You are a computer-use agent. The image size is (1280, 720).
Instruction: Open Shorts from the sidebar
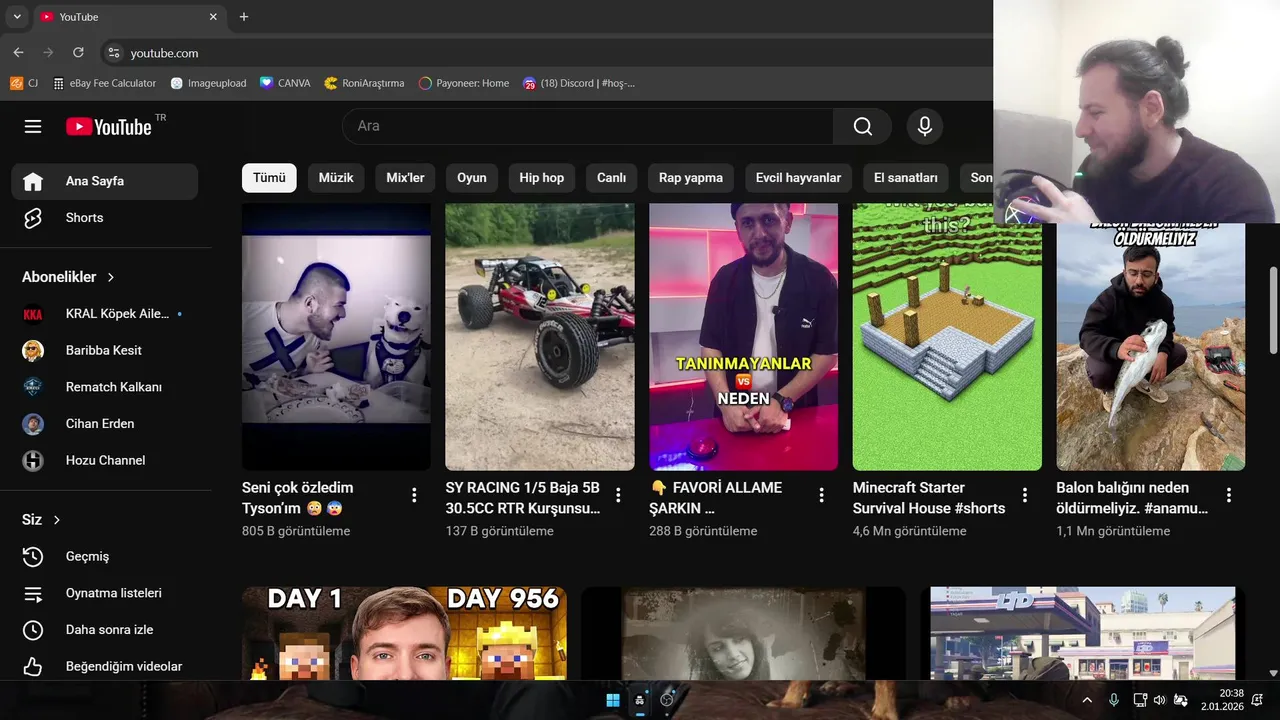coord(105,217)
